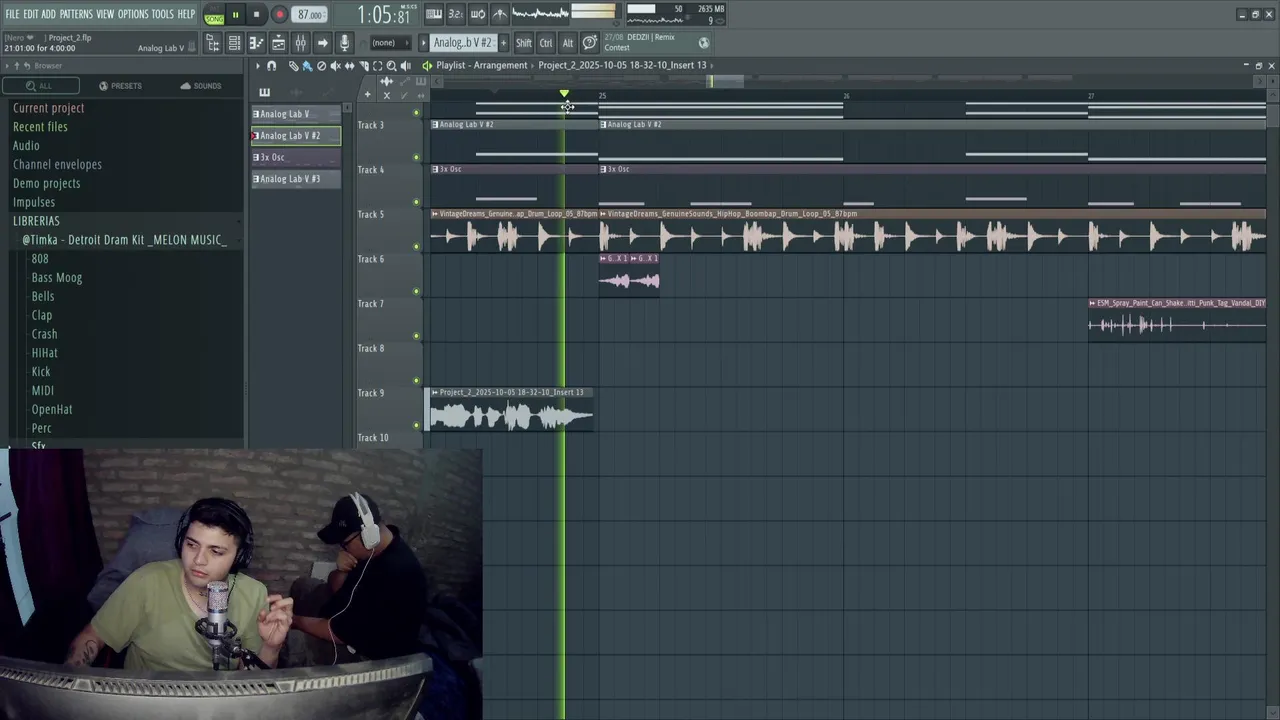
Task: Open the playlist options arrow menu
Action: (x=258, y=66)
